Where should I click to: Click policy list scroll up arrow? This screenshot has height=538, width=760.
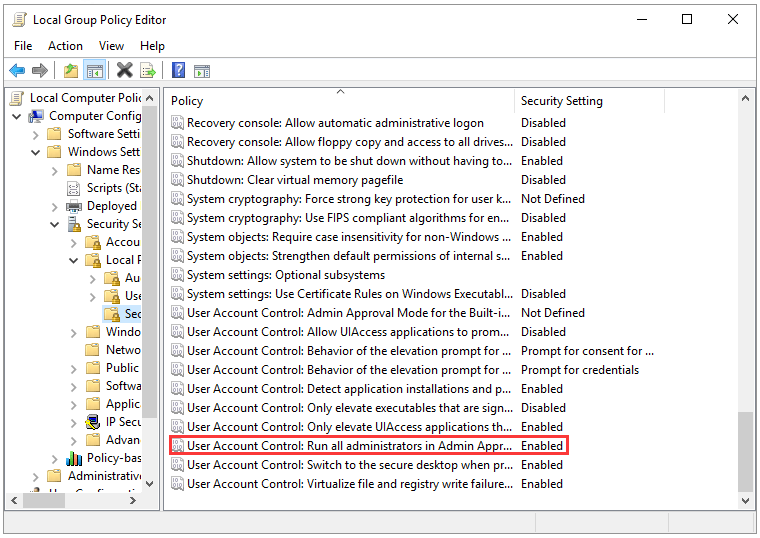click(x=745, y=98)
